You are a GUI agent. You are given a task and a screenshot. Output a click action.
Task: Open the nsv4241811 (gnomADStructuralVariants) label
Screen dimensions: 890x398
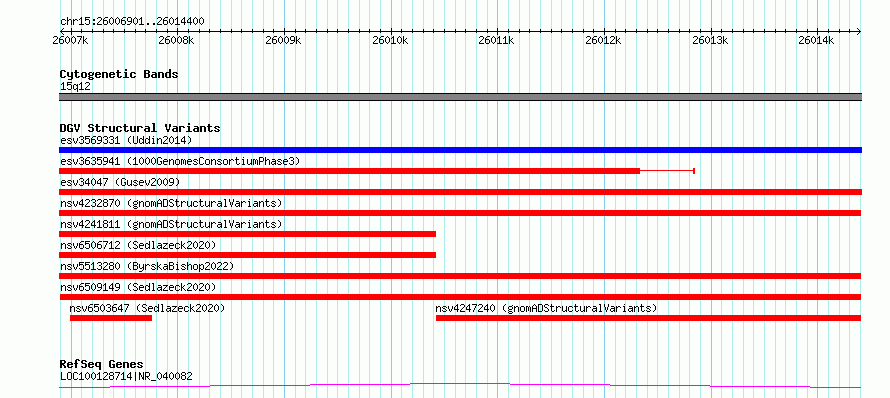(x=171, y=224)
